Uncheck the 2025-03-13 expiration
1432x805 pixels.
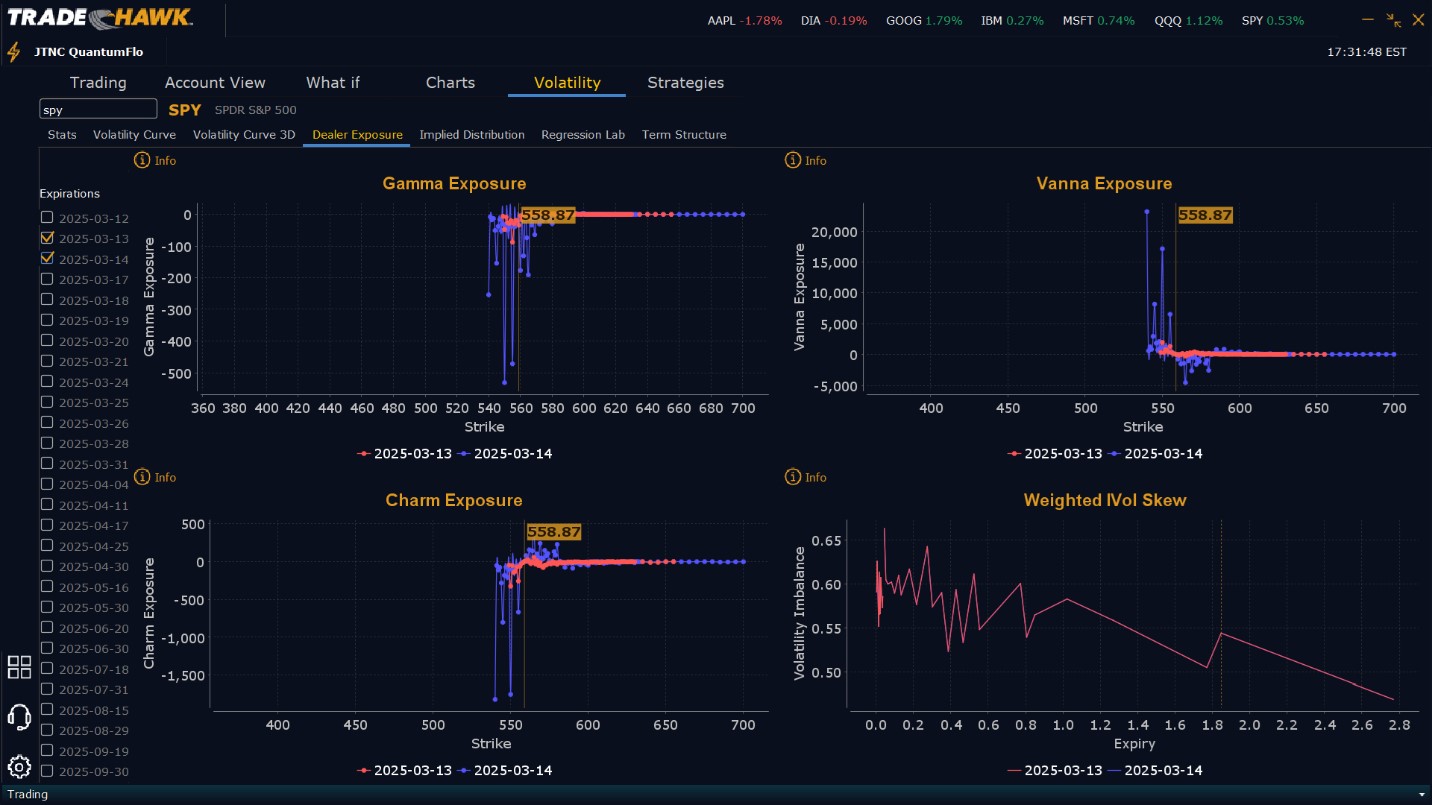[x=47, y=238]
